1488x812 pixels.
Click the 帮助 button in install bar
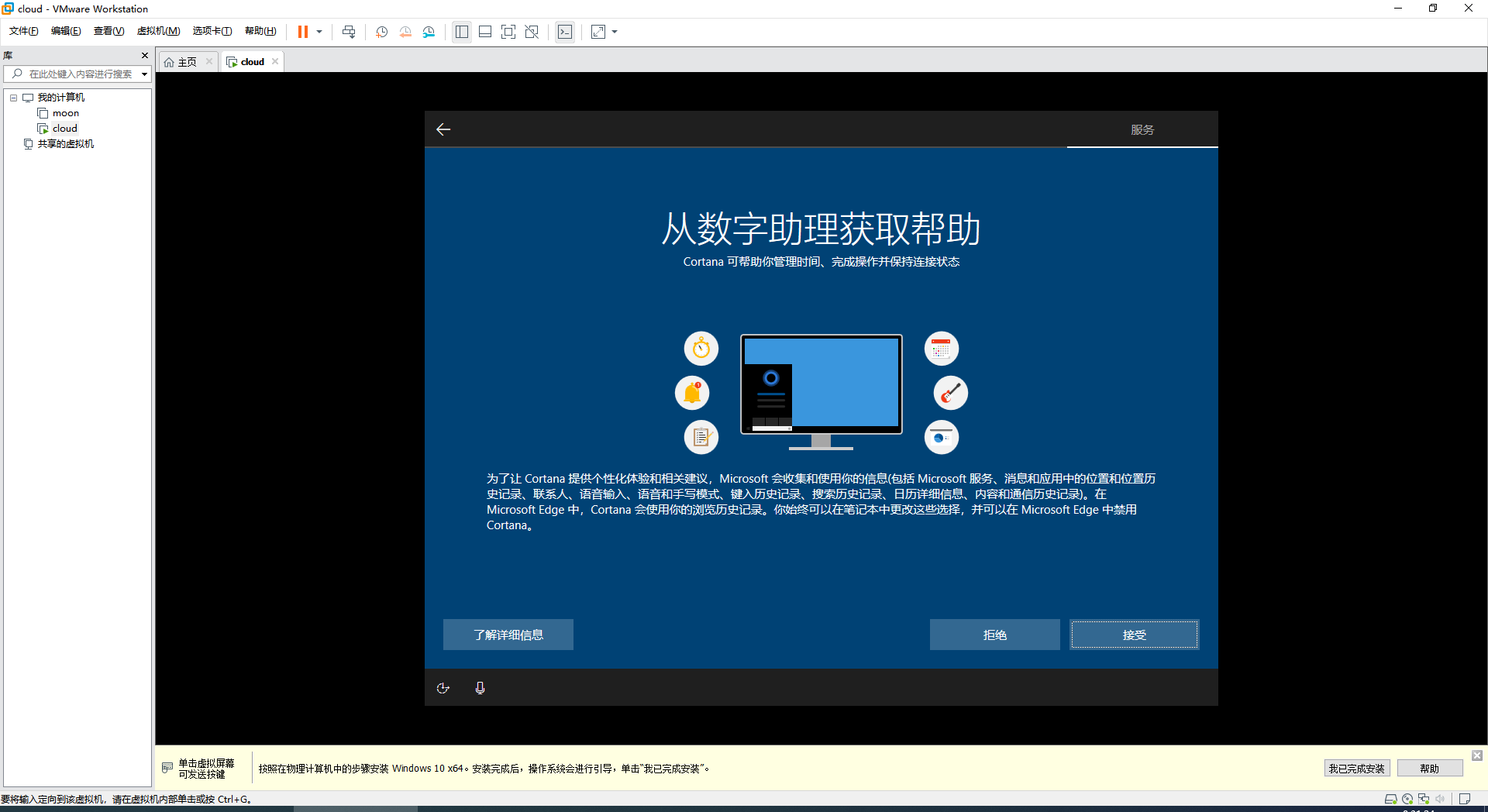click(1430, 769)
